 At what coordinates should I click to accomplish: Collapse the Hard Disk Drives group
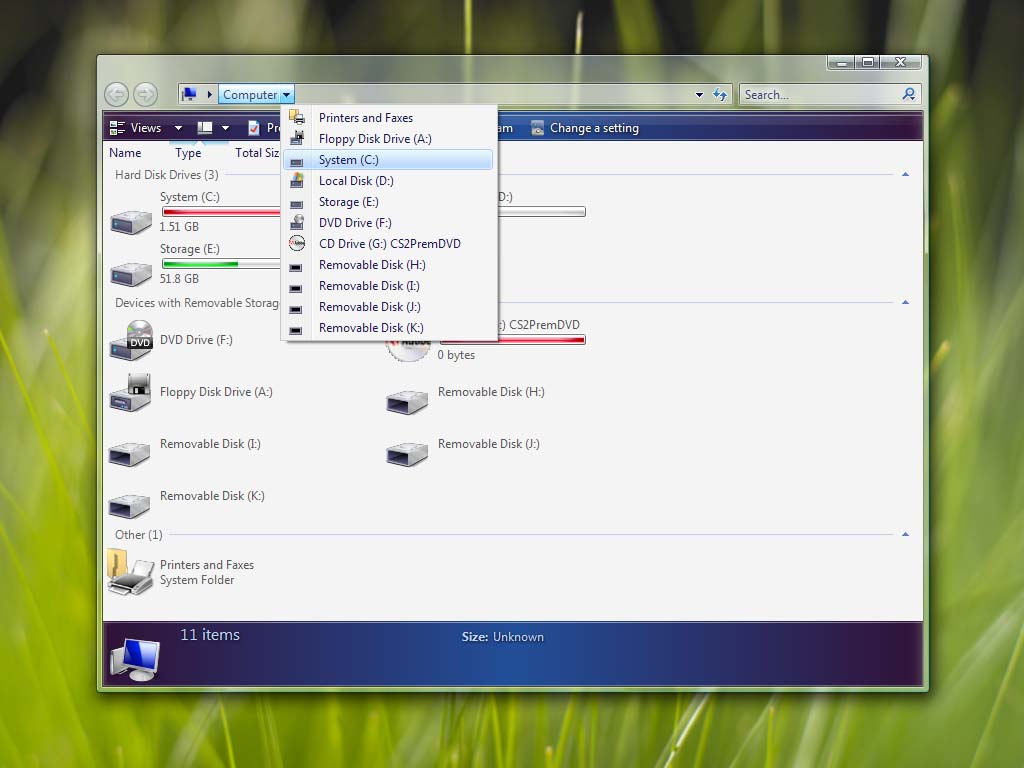tap(905, 174)
